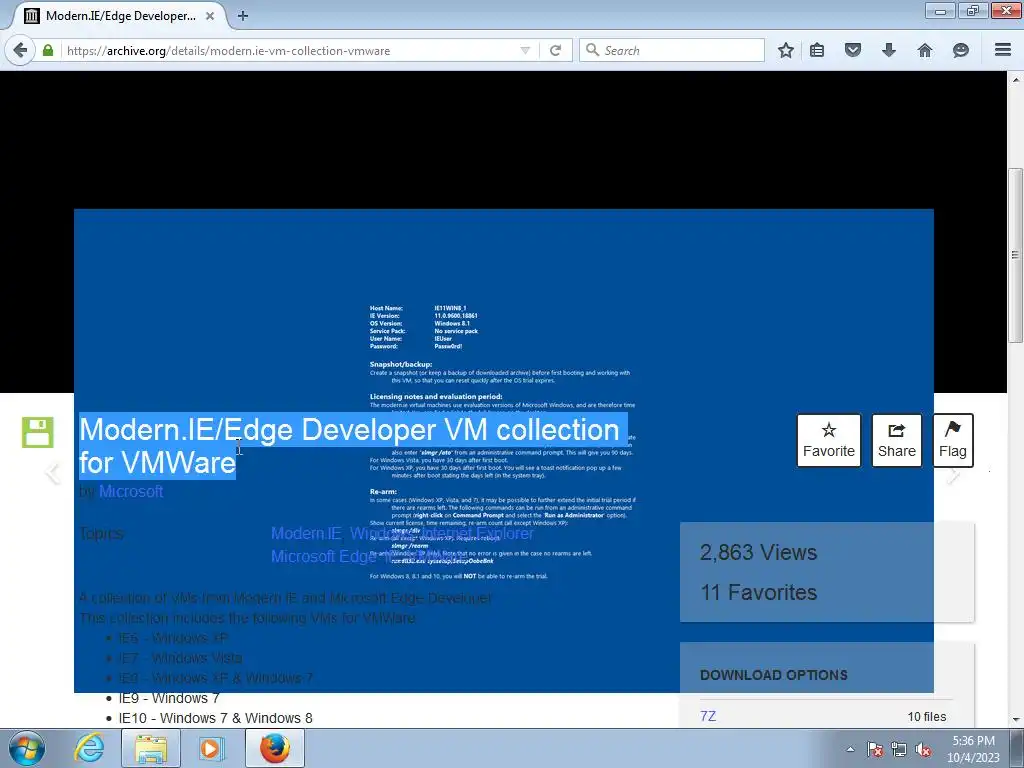Click the green floppy disk software icon

tap(38, 432)
